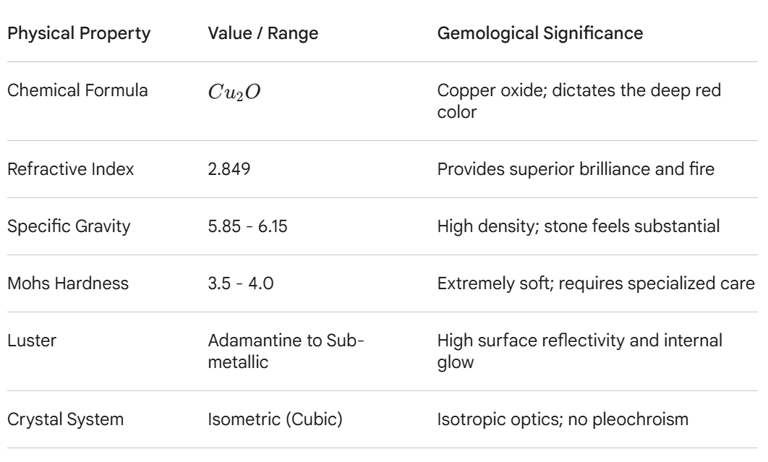Image resolution: width=768 pixels, height=462 pixels.
Task: Select the Mohs Hardness row label
Action: click(x=67, y=283)
